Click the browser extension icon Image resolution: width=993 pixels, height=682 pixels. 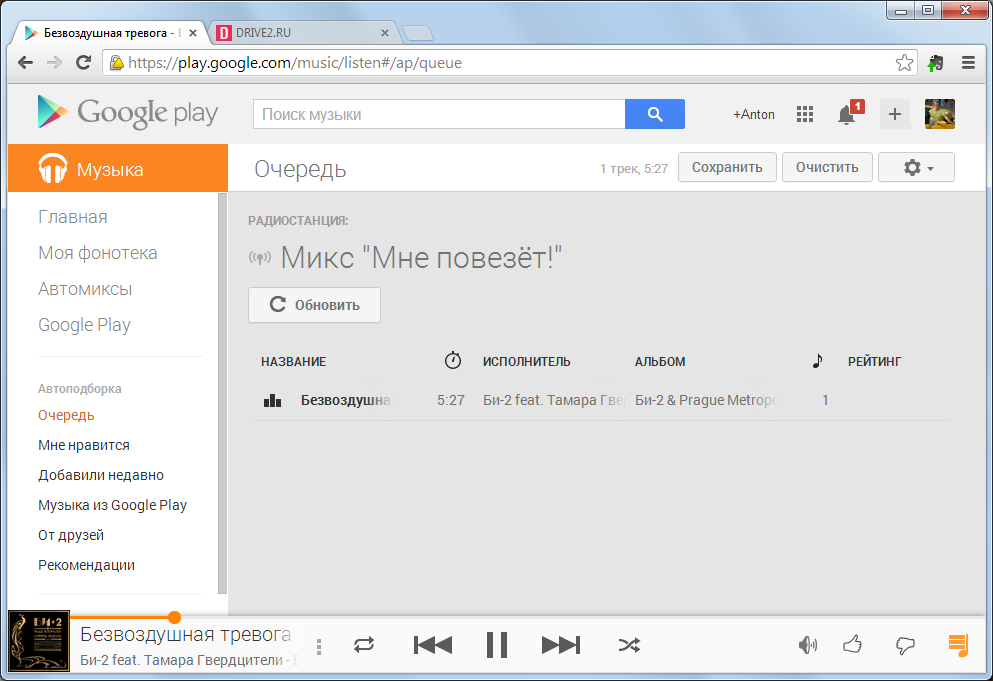click(935, 63)
